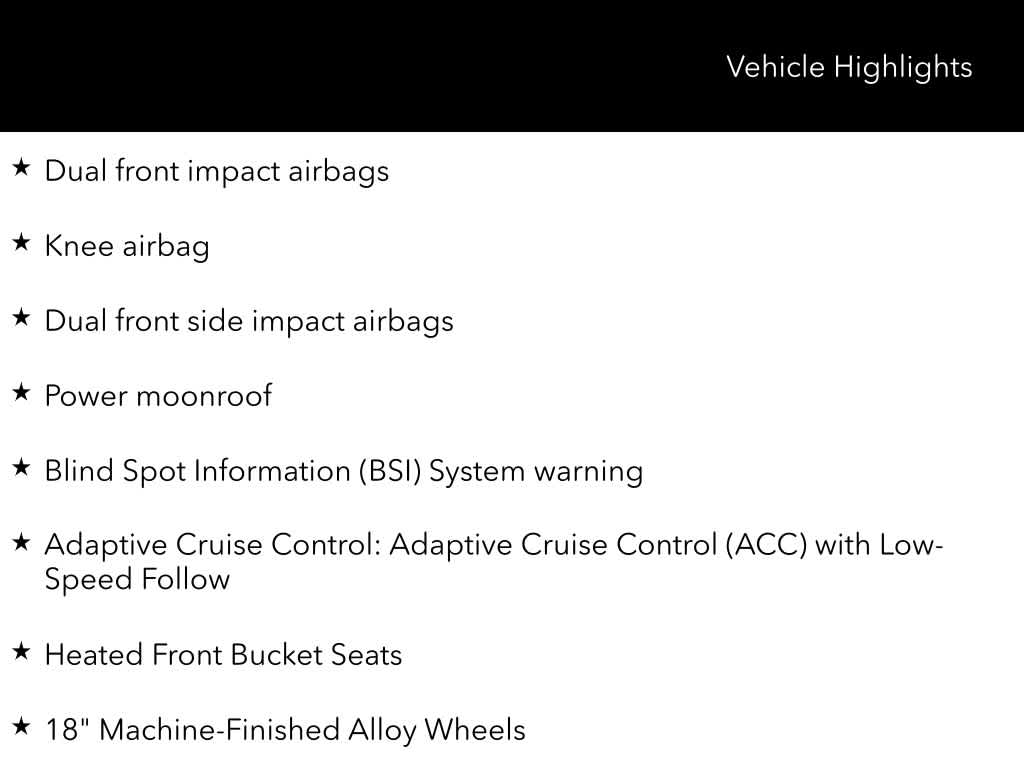The image size is (1024, 768).
Task: Click the Vehicle Highlights title text
Action: point(848,67)
